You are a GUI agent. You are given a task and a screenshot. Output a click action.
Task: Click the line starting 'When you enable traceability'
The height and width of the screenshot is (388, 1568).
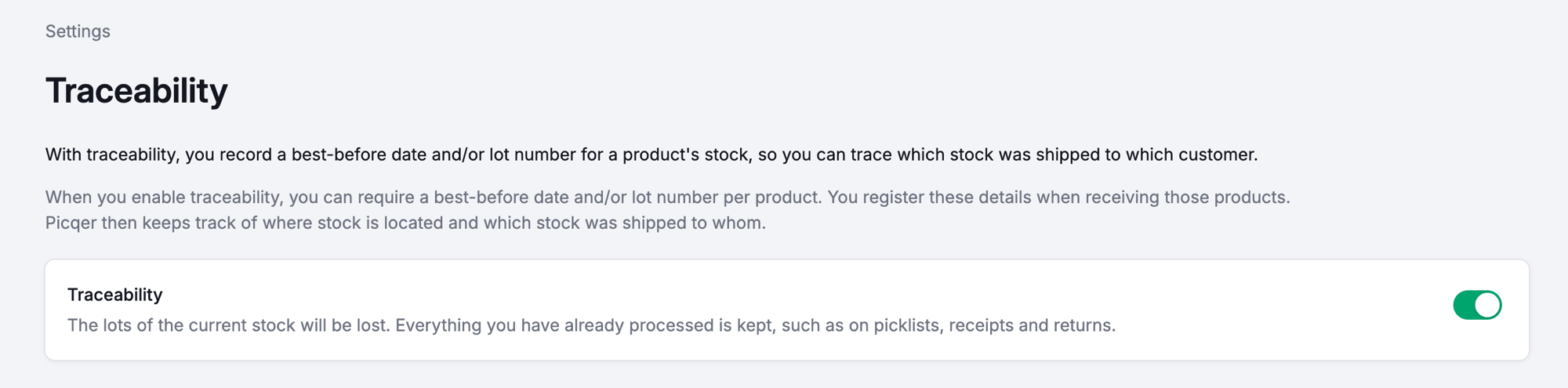point(667,197)
